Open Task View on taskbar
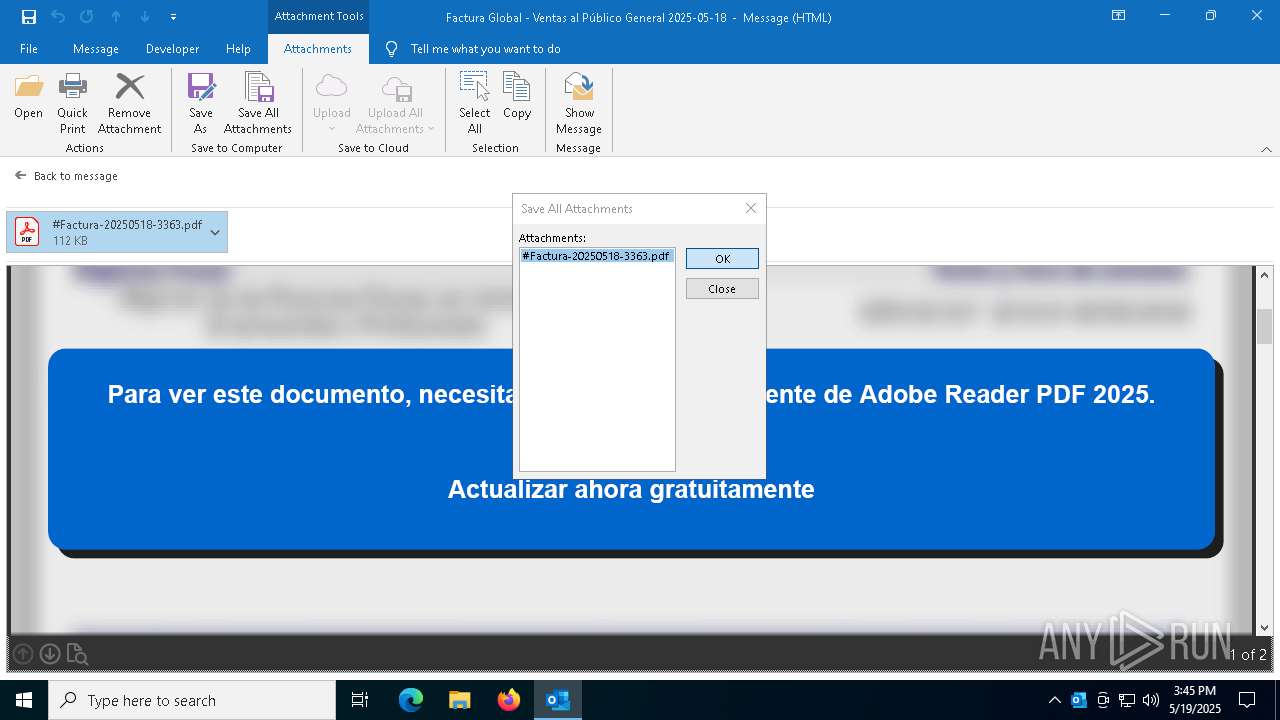This screenshot has height=720, width=1280. tap(360, 700)
